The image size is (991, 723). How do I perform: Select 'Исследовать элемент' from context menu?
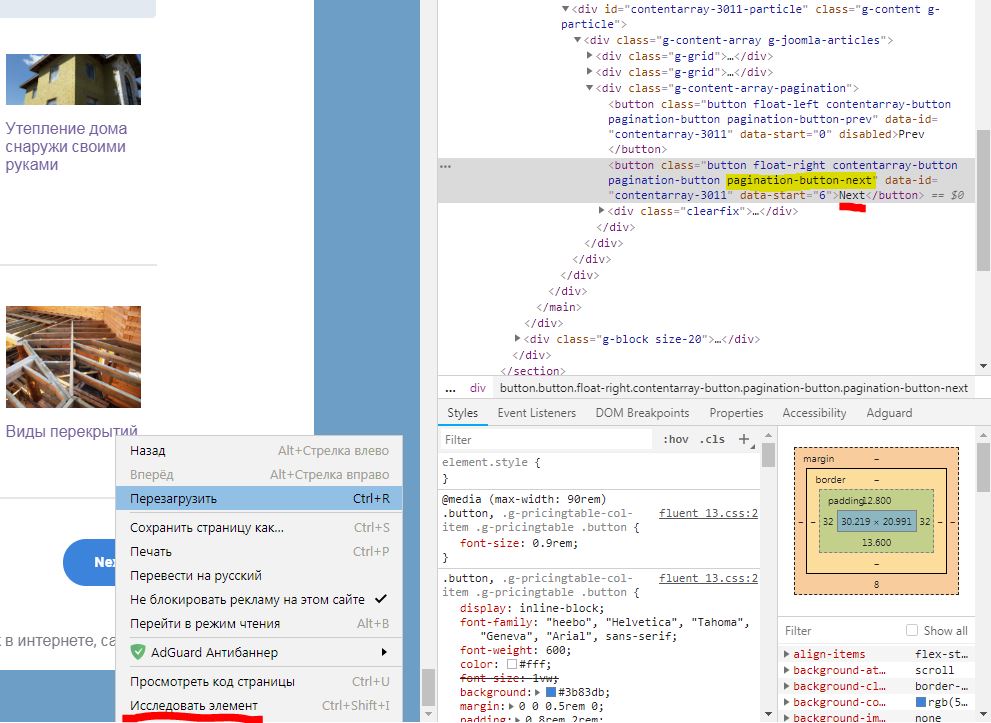pos(193,706)
